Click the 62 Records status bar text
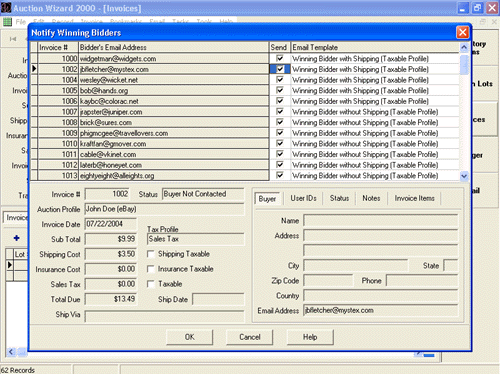 pyautogui.click(x=18, y=370)
